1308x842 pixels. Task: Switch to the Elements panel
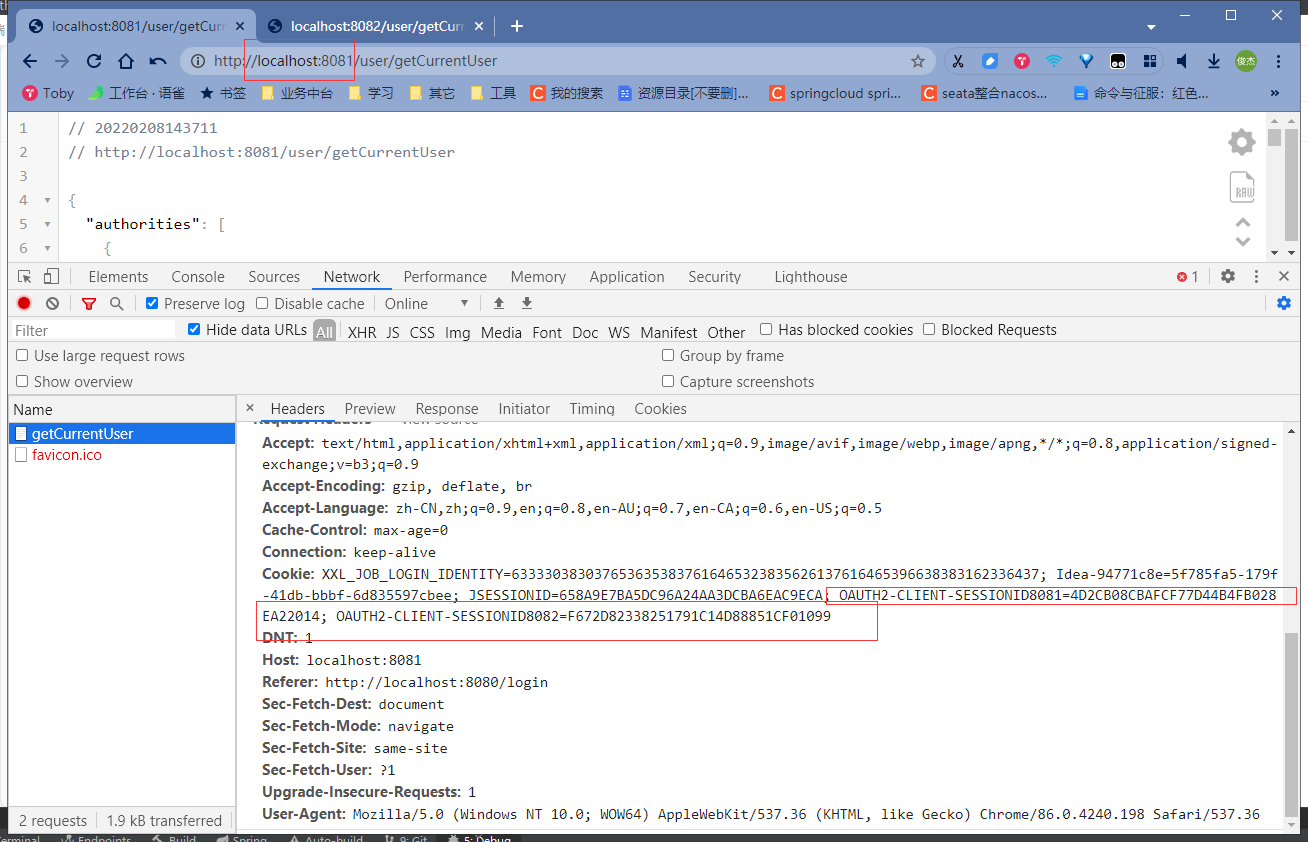[118, 277]
